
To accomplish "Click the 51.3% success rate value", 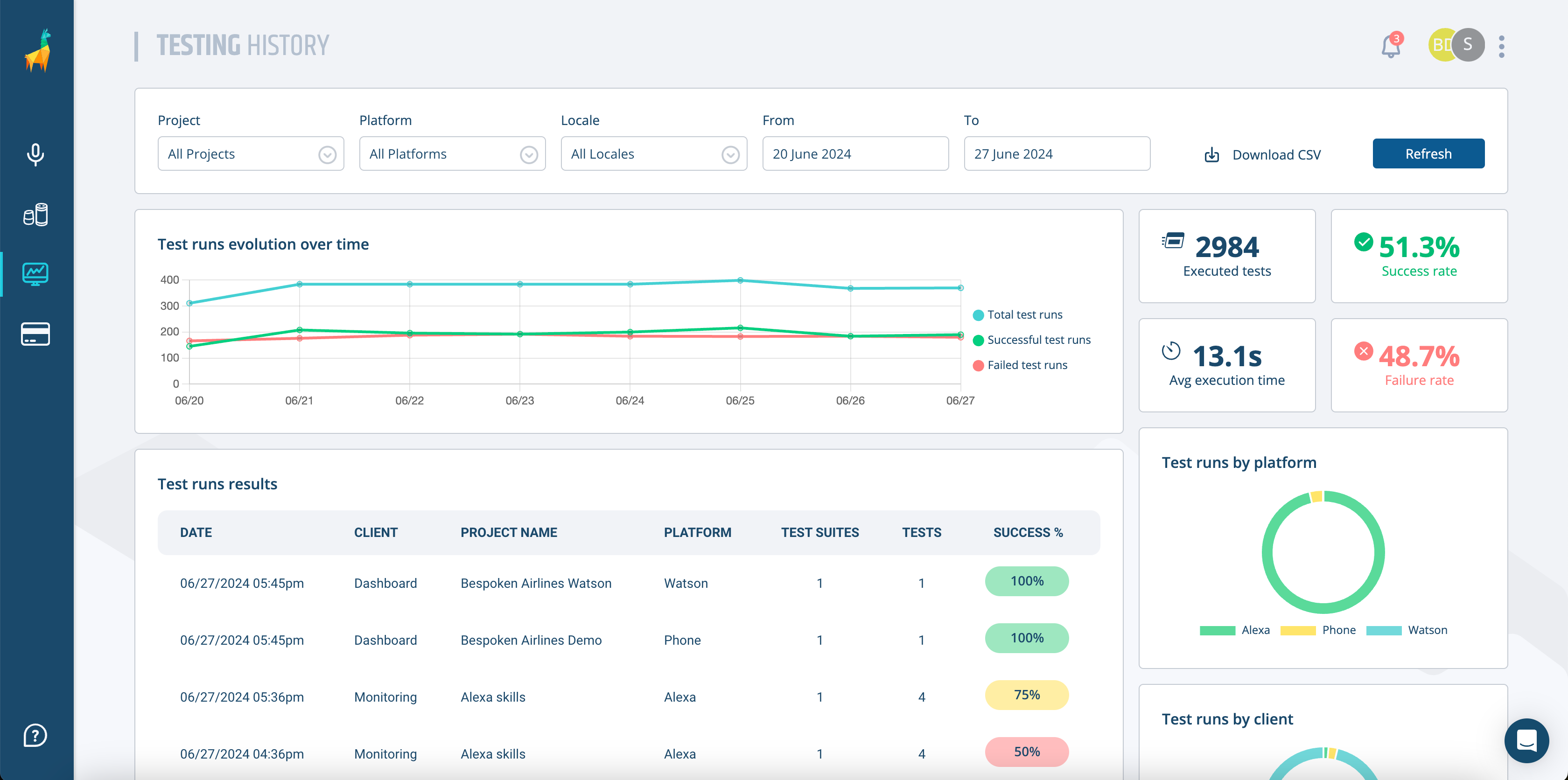I will [1419, 247].
